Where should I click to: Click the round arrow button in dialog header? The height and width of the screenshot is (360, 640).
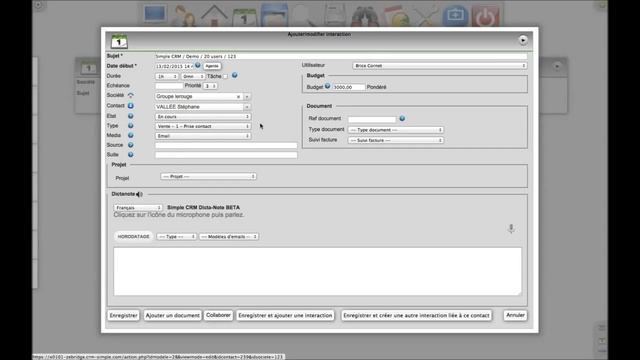tap(523, 40)
